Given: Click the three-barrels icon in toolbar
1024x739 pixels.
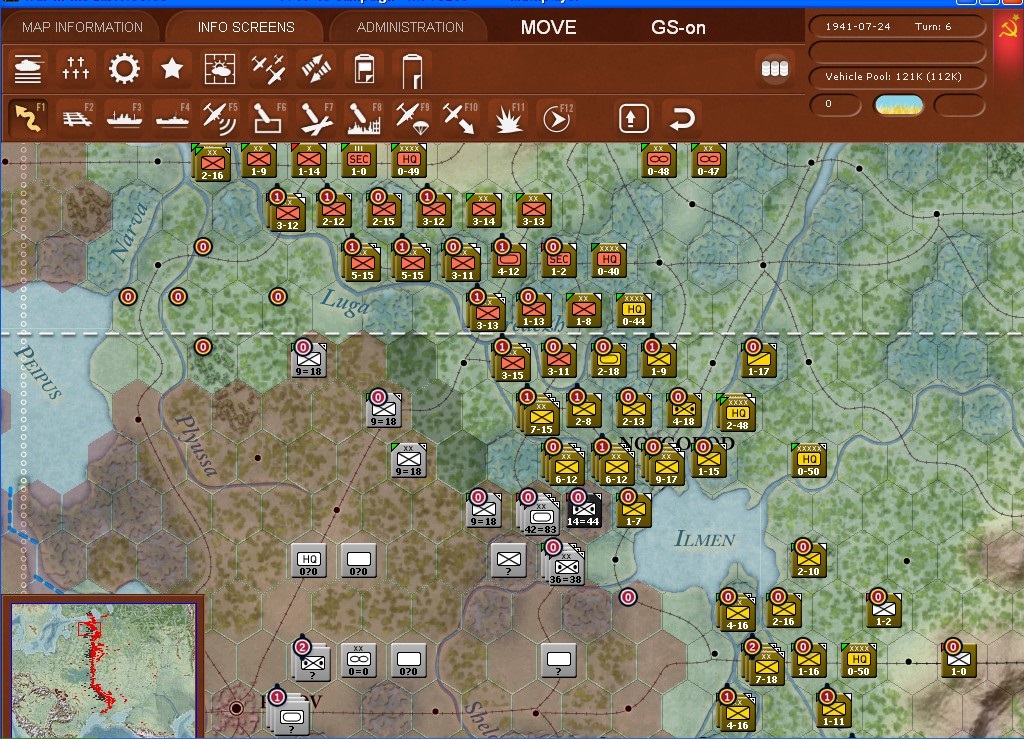Looking at the screenshot, I should (x=775, y=69).
